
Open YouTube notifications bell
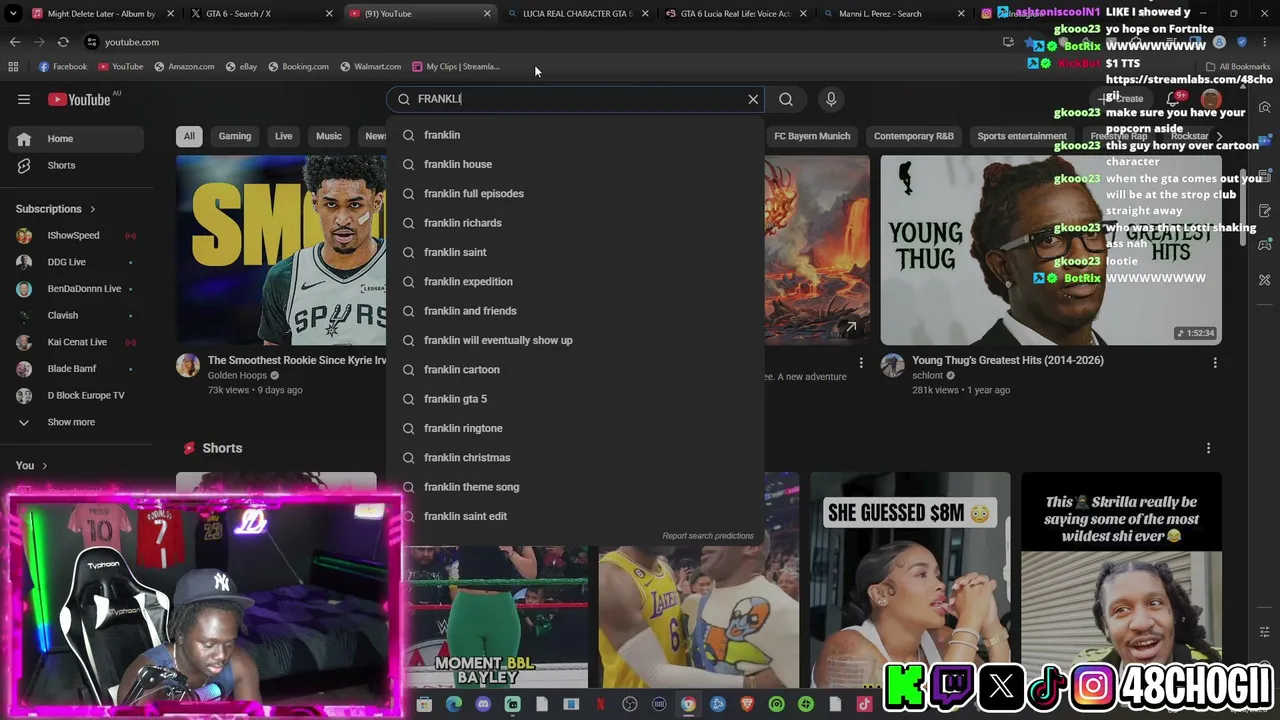1173,99
